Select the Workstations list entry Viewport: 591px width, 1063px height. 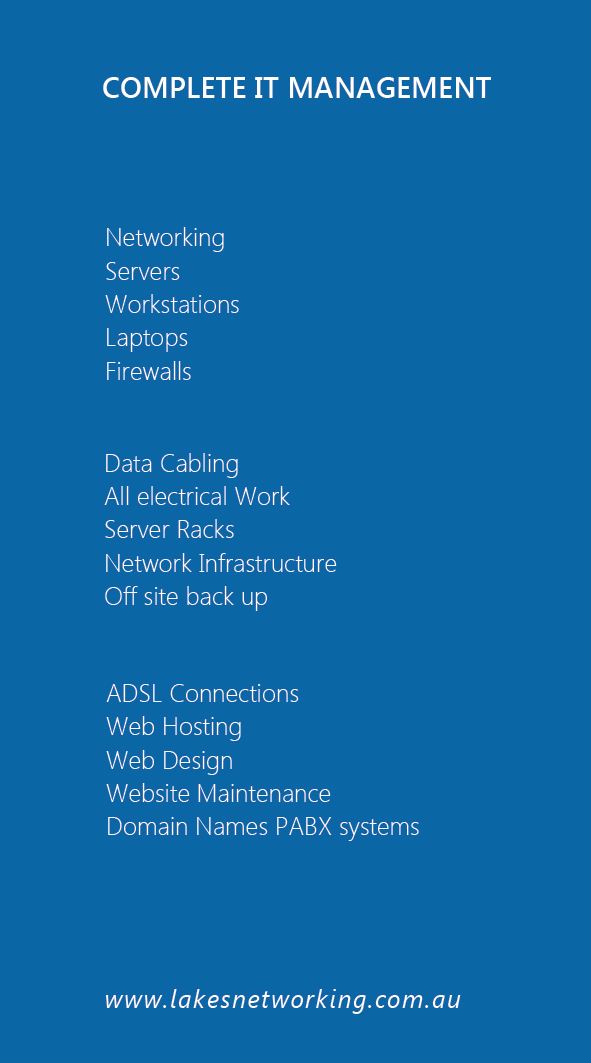[x=172, y=304]
